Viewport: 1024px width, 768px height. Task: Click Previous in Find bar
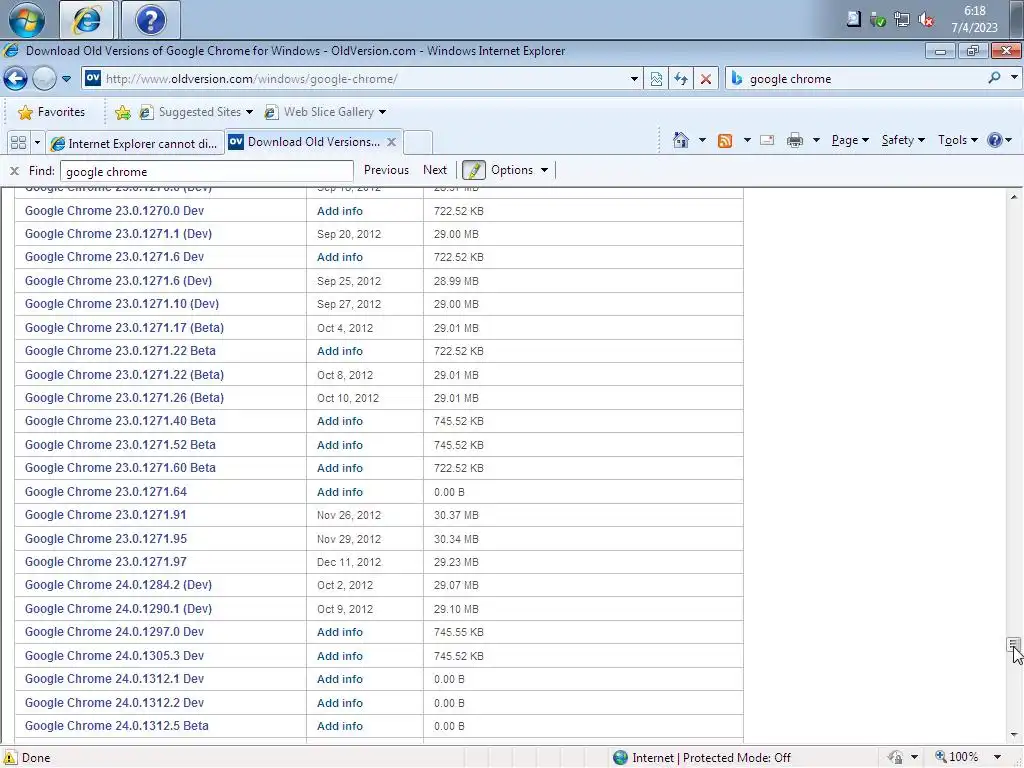point(386,170)
